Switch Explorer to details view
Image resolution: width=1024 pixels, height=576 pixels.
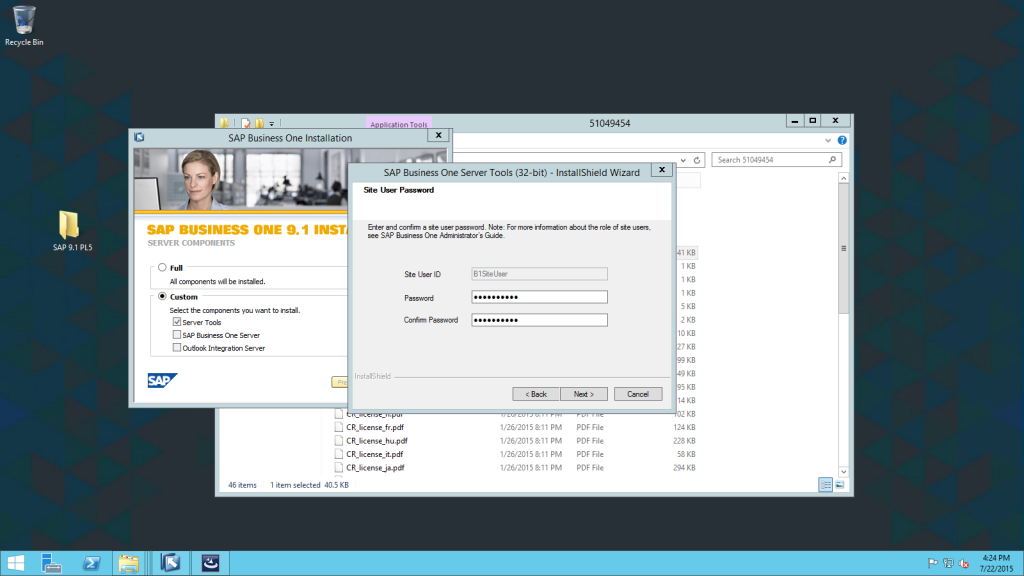click(825, 485)
